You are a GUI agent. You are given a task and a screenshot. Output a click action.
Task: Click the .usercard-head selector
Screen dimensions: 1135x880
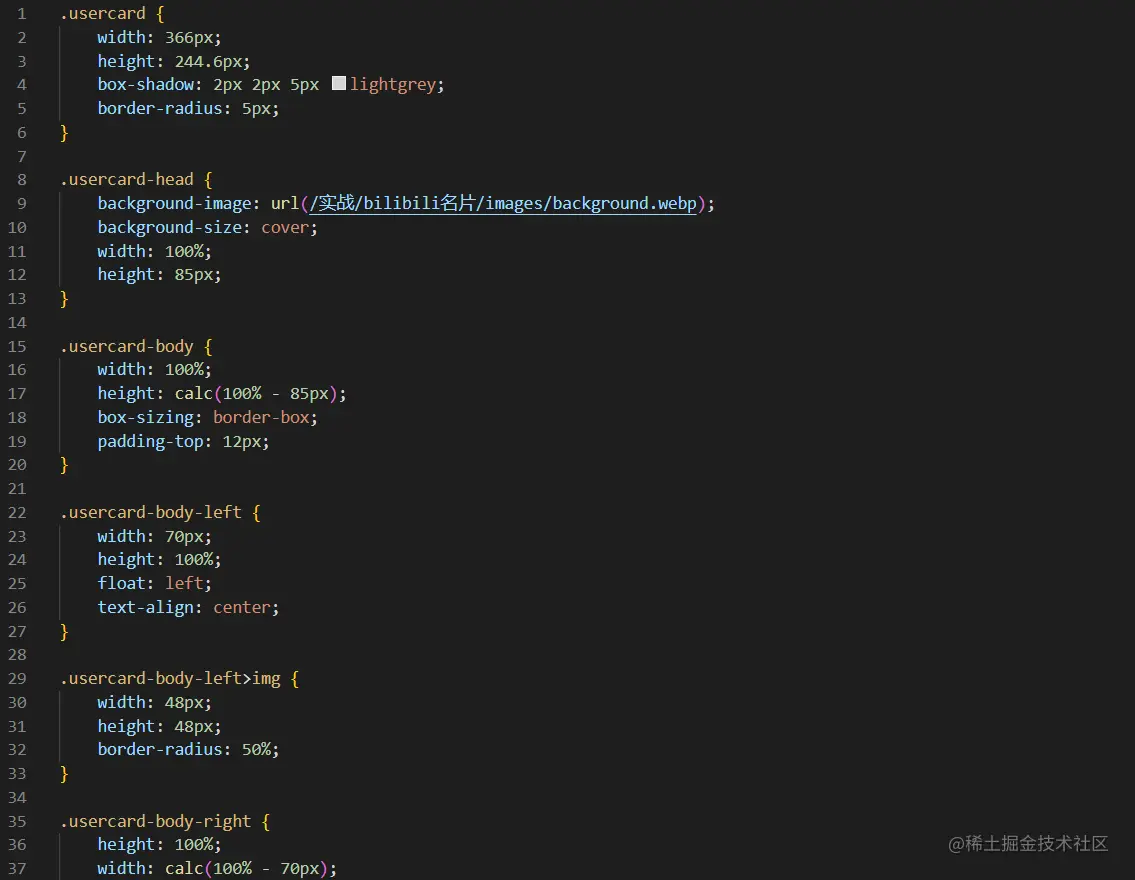127,179
